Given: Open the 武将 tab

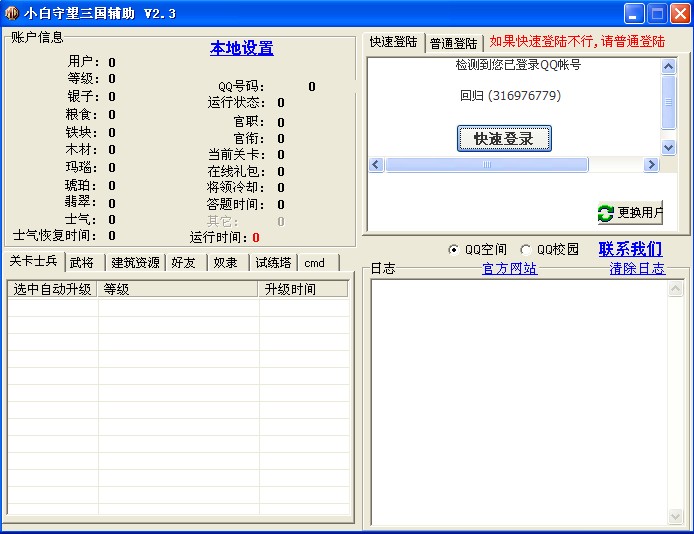Looking at the screenshot, I should tap(82, 263).
